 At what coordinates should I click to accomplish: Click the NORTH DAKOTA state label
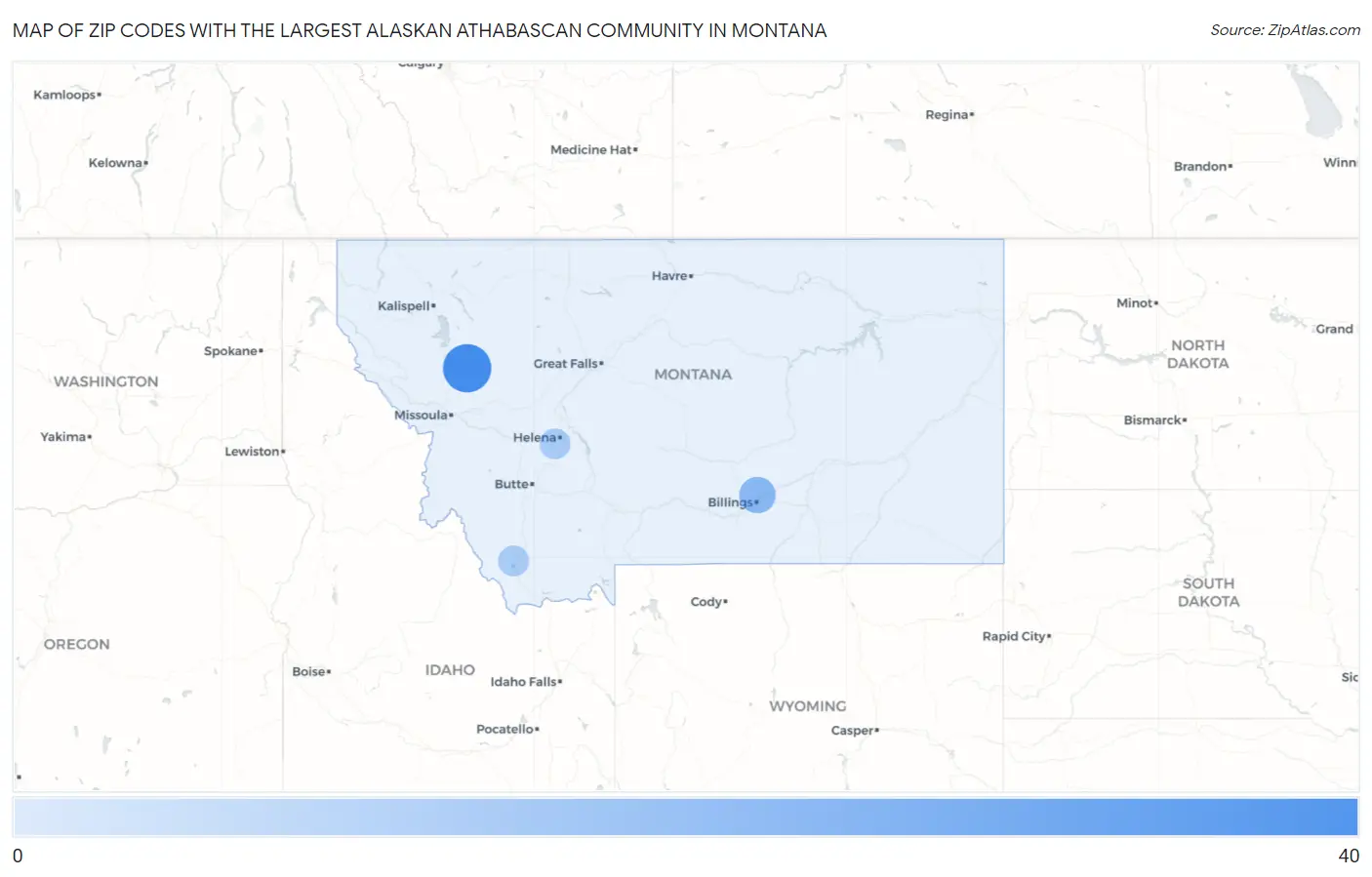click(1198, 354)
